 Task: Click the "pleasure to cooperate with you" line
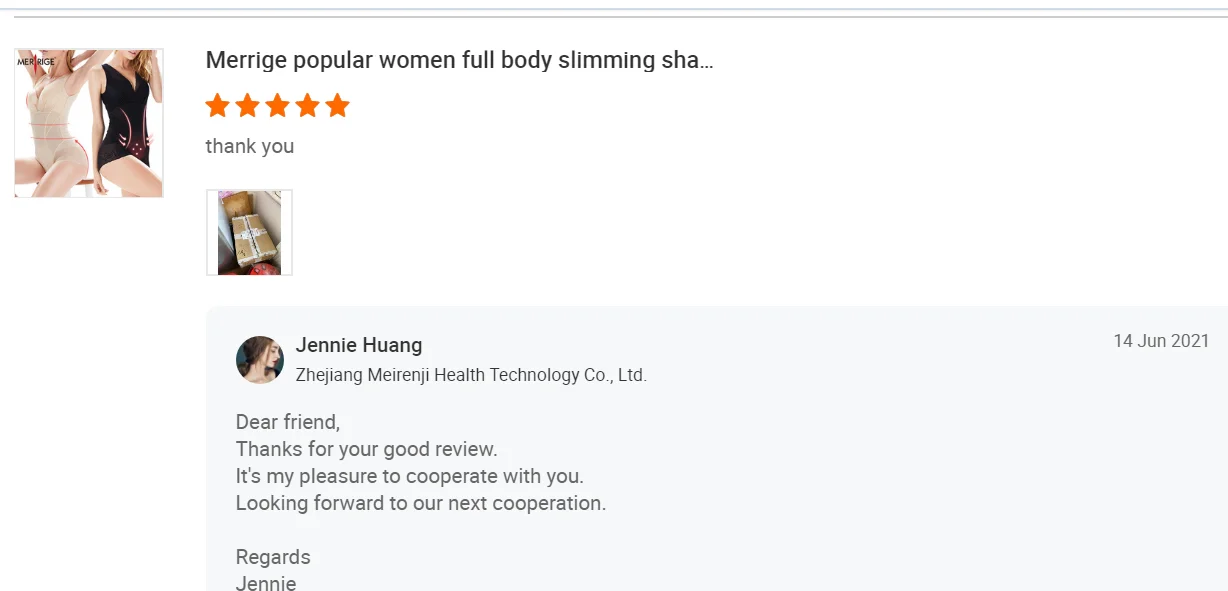click(x=409, y=476)
